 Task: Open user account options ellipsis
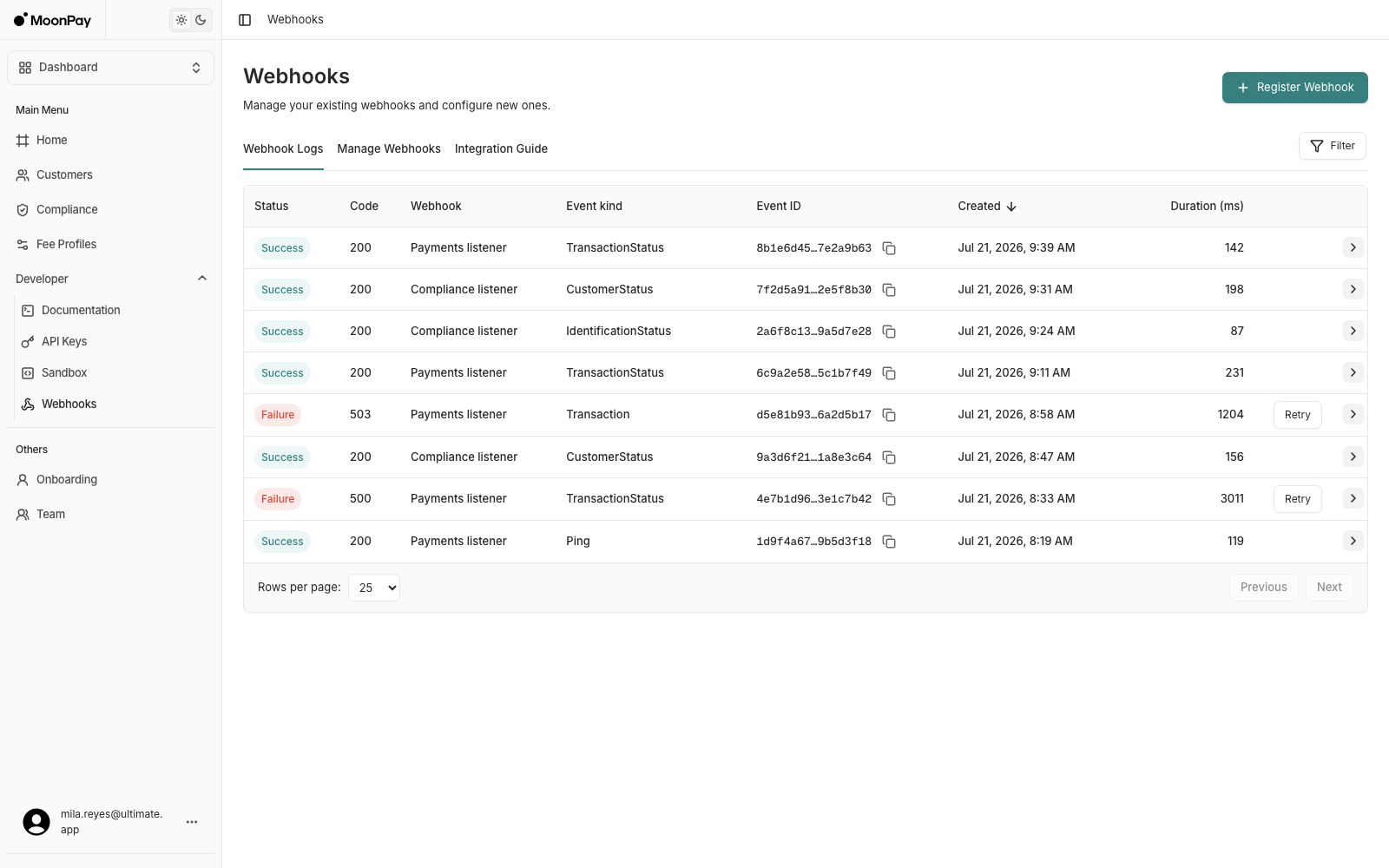point(192,822)
